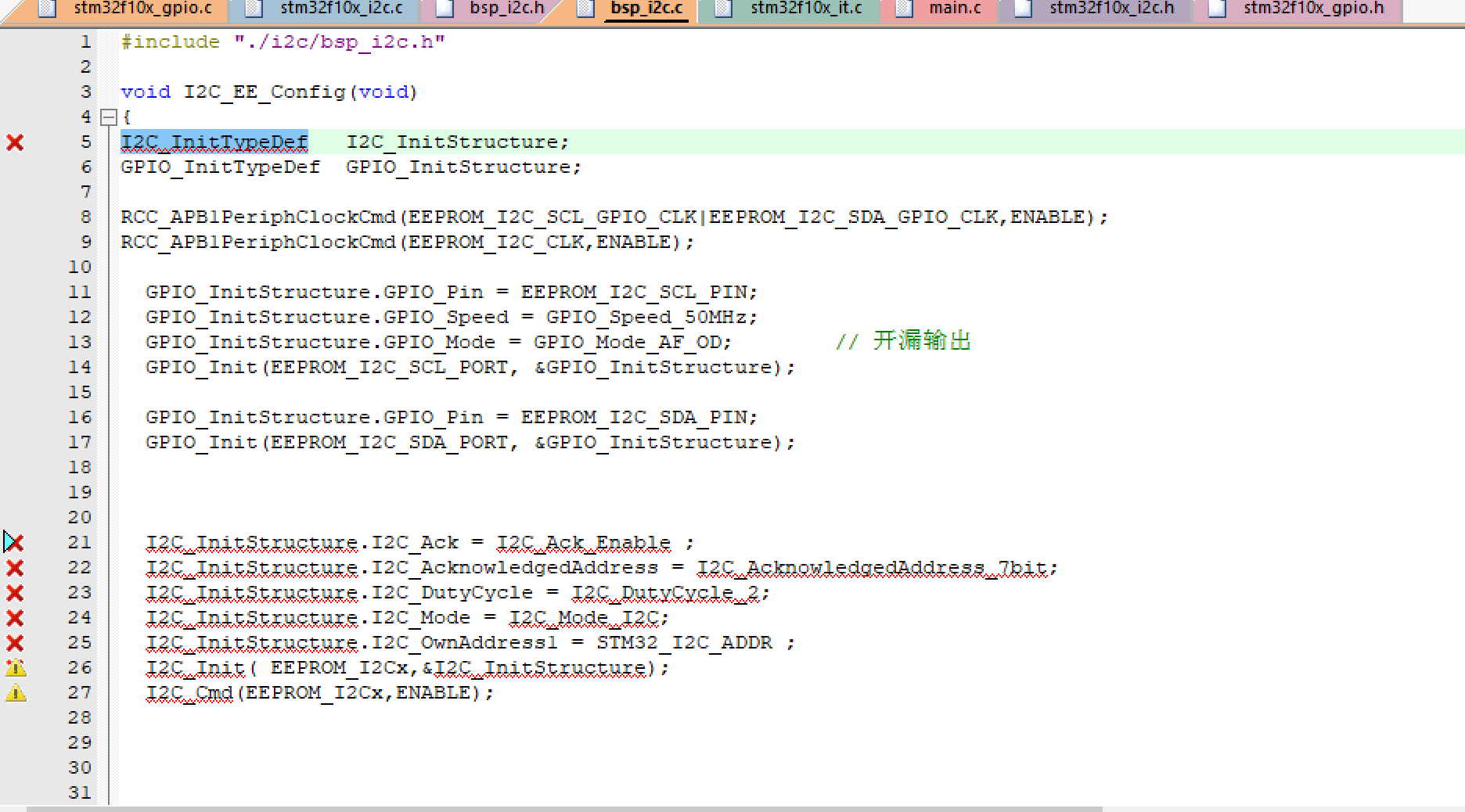The image size is (1465, 812).
Task: Click the file icon of bsp_i2c.h tab
Action: [445, 9]
